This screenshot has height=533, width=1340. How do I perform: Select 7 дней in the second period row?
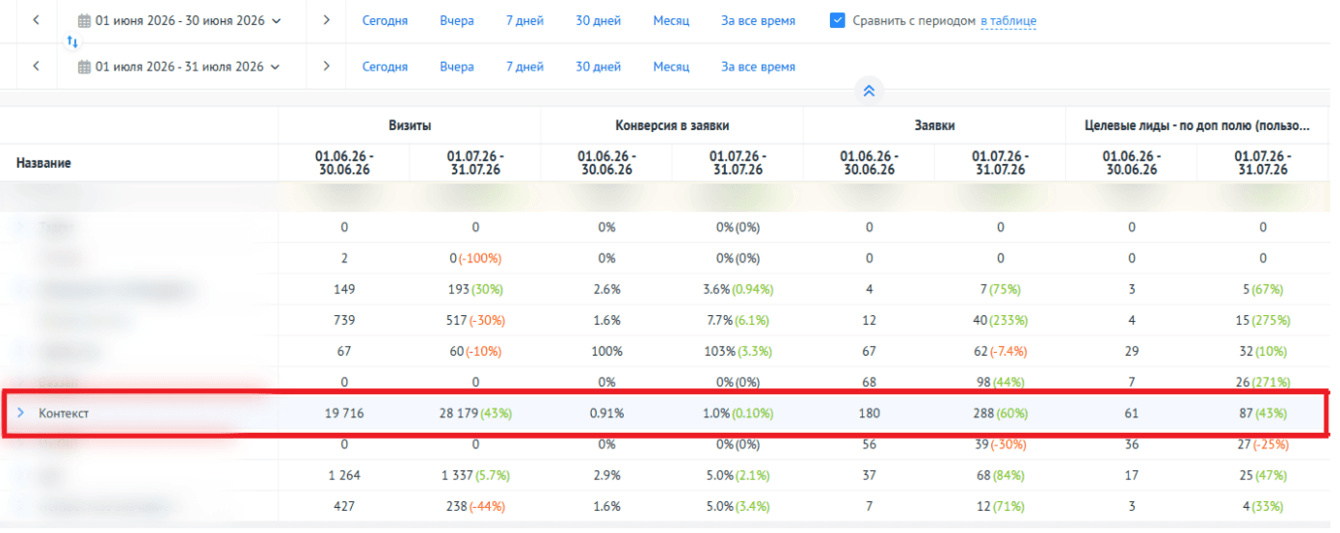[x=525, y=67]
